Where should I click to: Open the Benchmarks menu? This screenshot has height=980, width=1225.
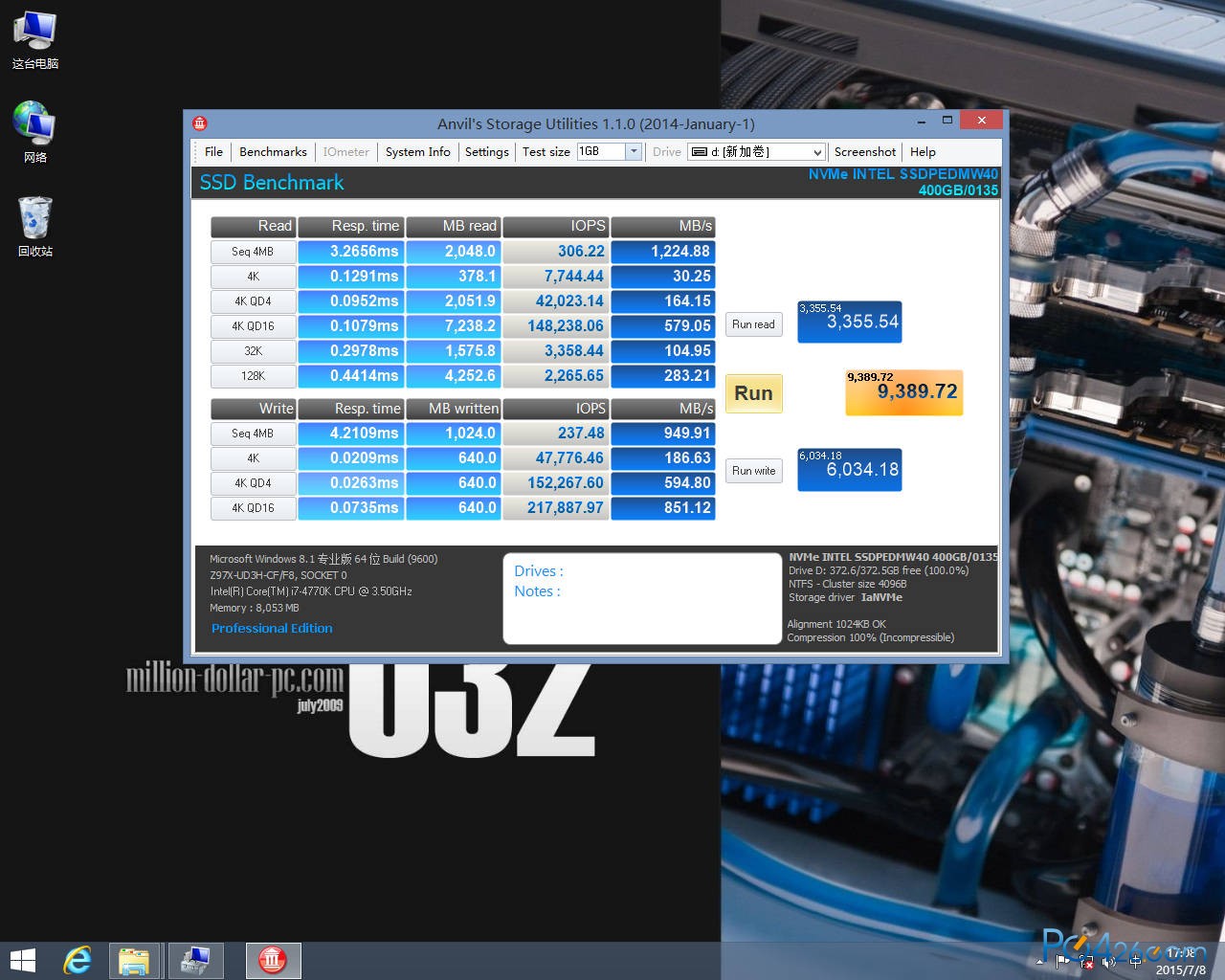pyautogui.click(x=273, y=152)
